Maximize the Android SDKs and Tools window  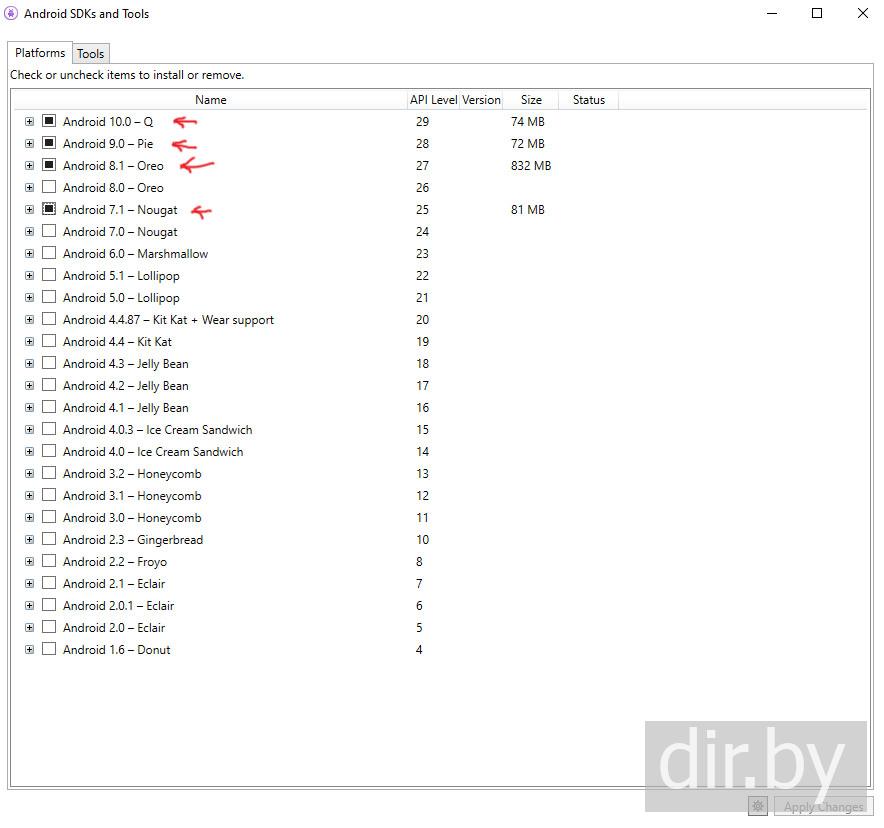click(817, 13)
